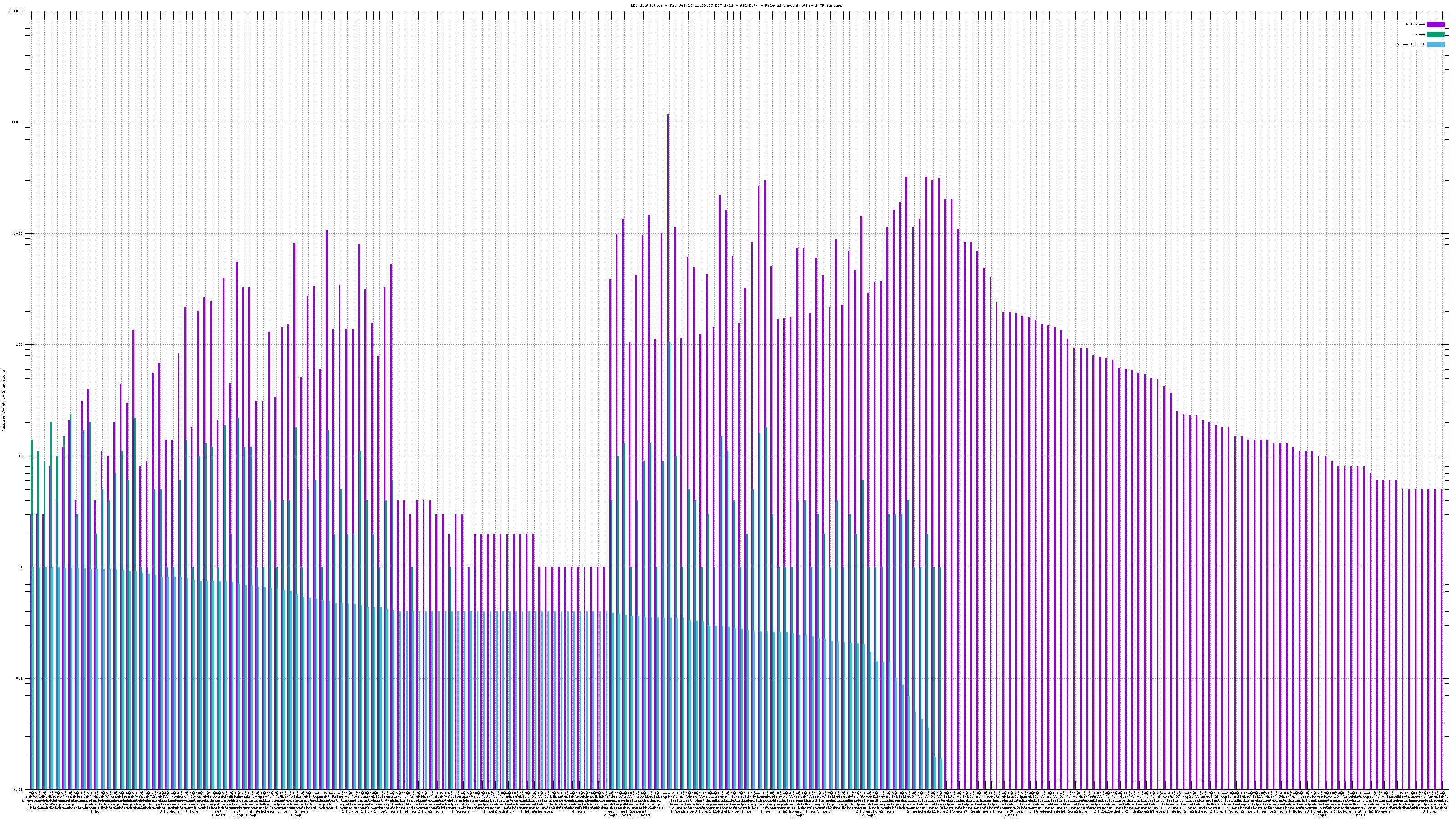Click the 1000 y-axis tick label
The image size is (1456, 819).
(x=19, y=233)
